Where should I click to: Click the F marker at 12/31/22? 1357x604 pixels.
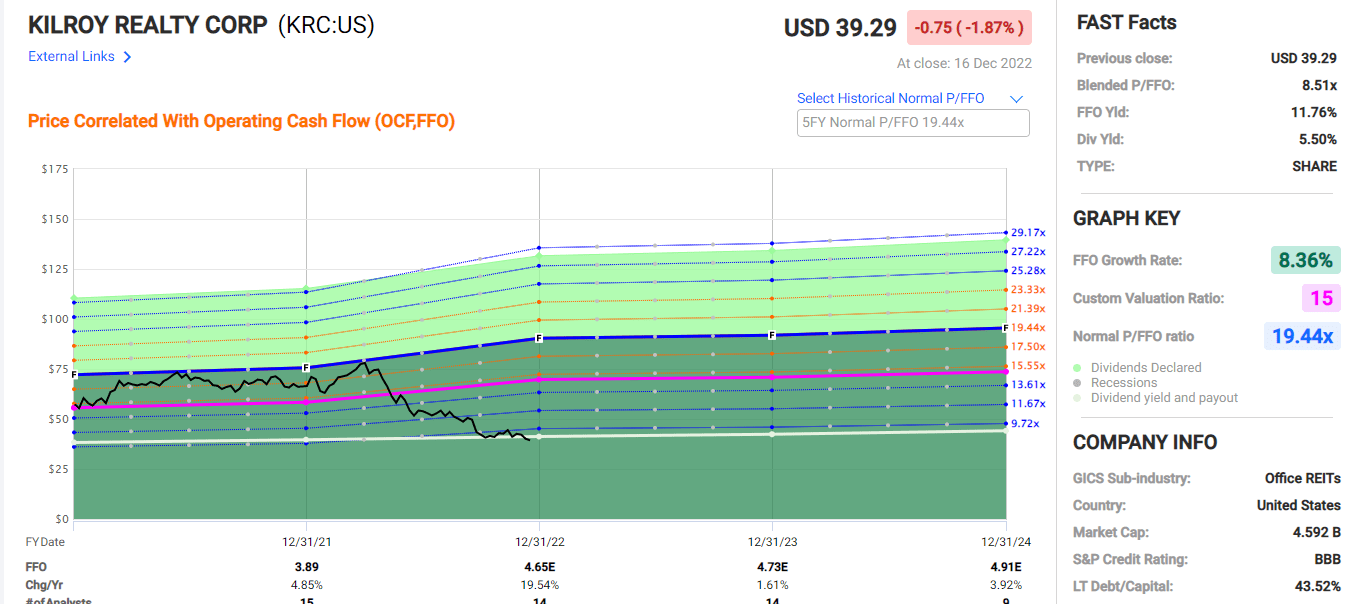[x=539, y=339]
